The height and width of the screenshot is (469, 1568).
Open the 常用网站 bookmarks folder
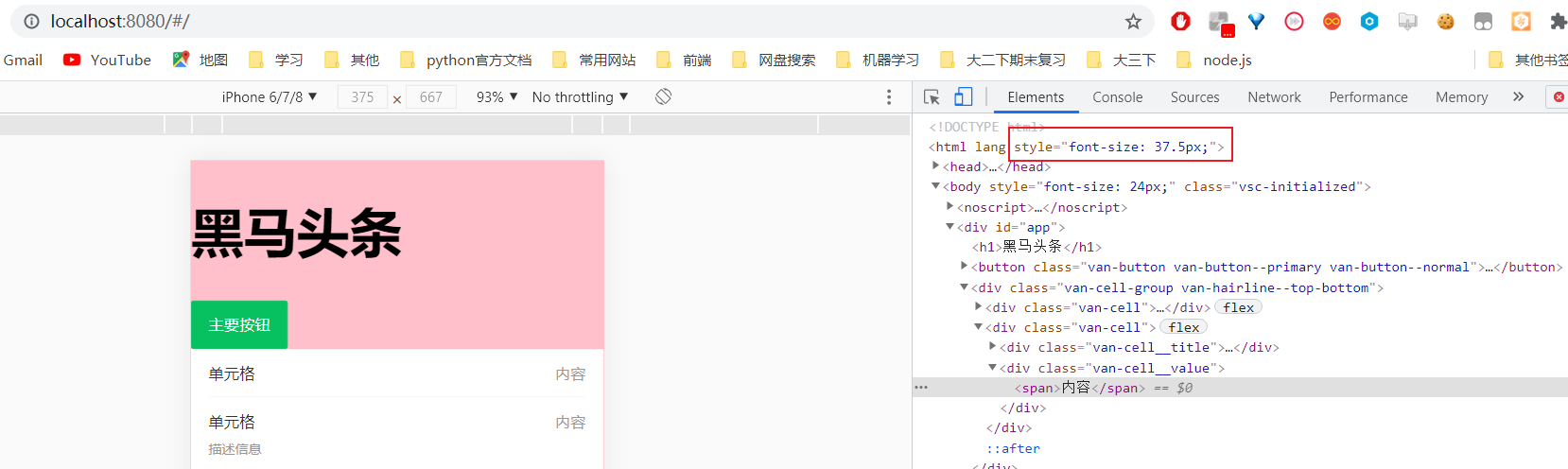click(x=594, y=60)
